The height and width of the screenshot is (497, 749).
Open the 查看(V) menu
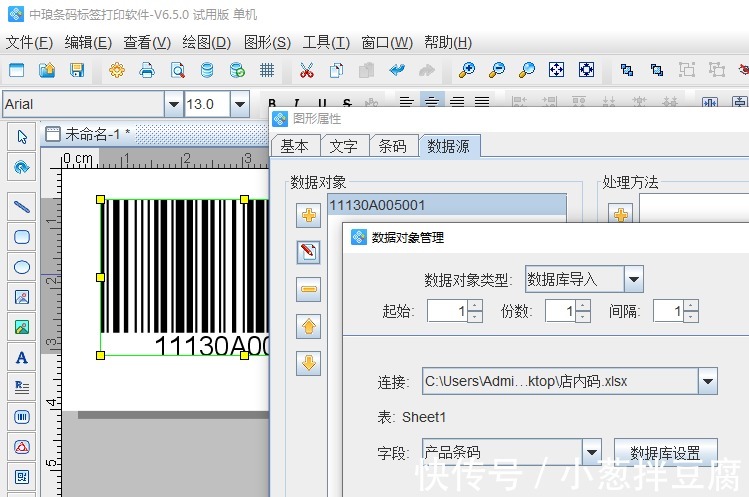point(147,43)
